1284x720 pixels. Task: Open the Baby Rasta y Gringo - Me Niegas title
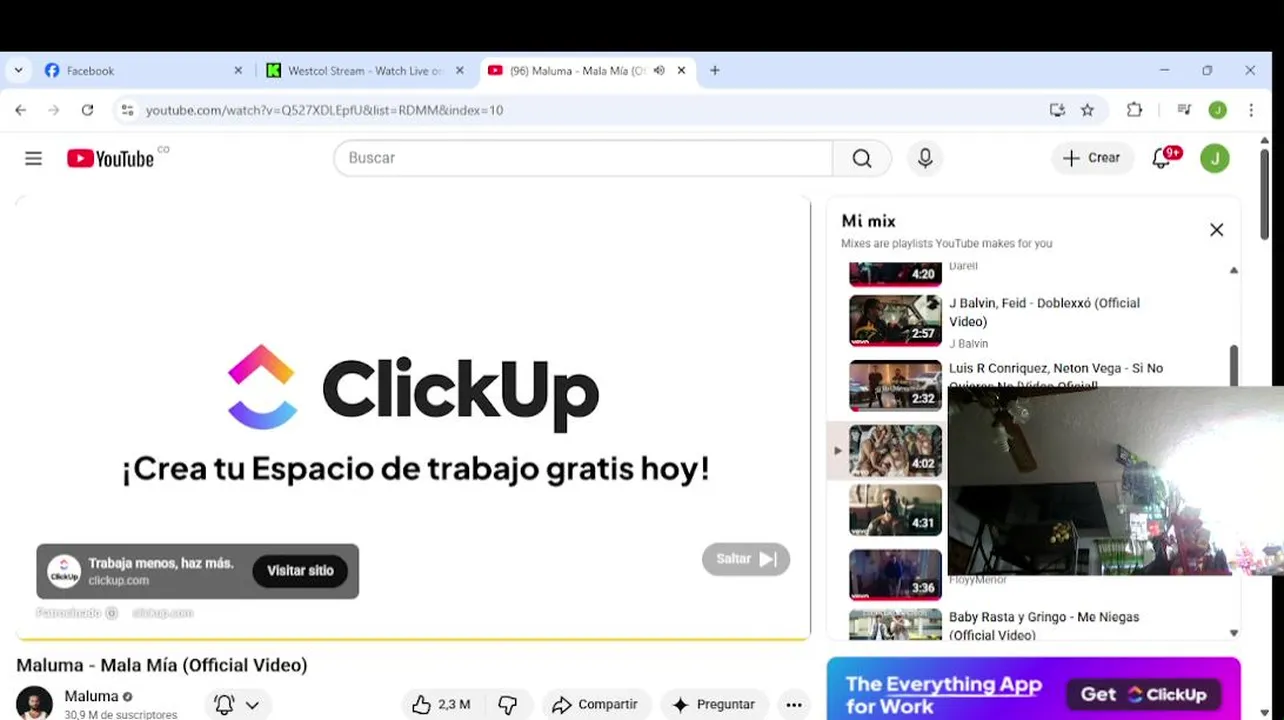coord(1044,626)
